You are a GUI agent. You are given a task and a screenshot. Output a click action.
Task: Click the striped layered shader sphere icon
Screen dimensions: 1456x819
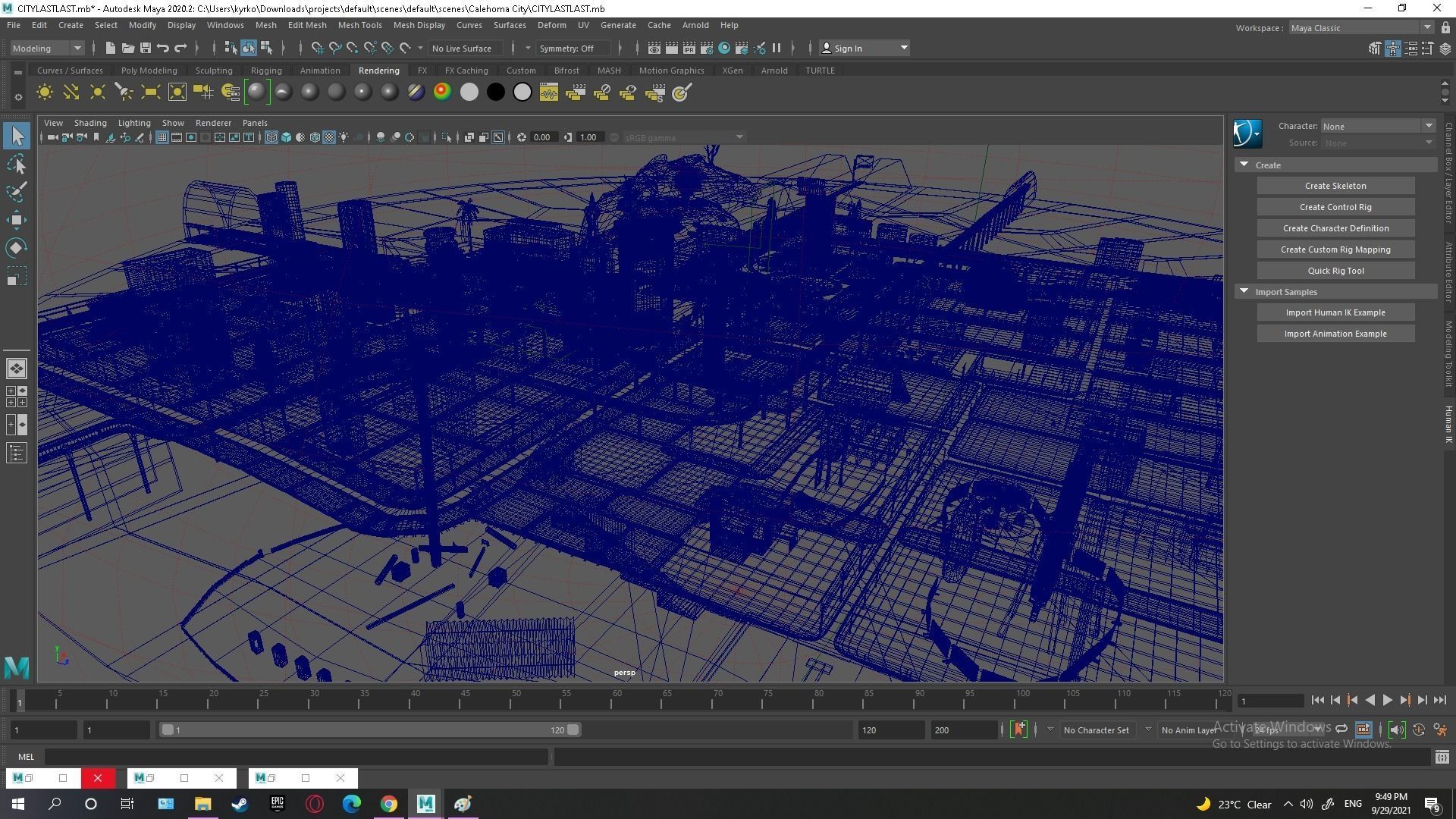pos(416,93)
